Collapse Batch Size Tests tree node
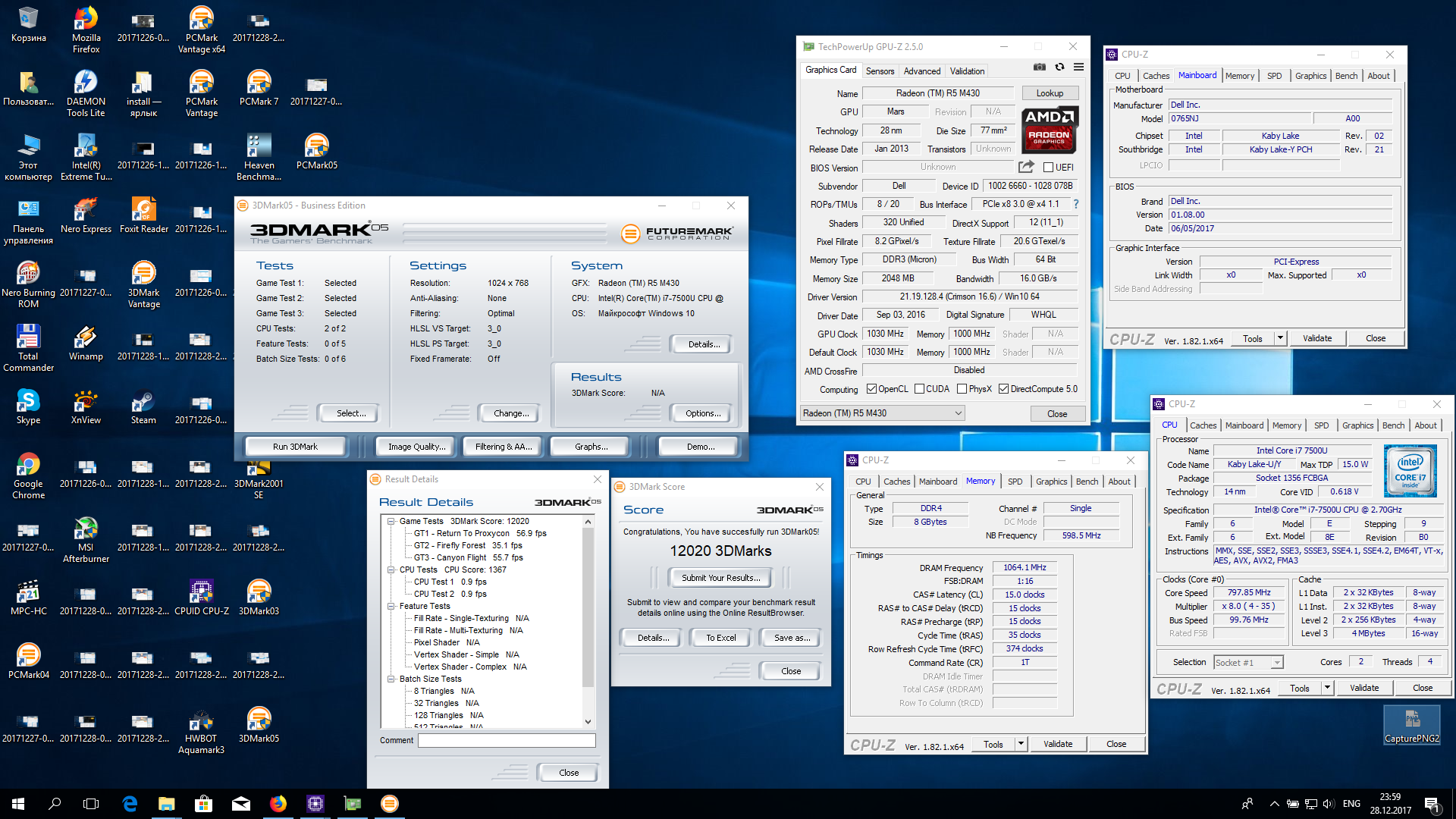The image size is (1456, 819). click(391, 679)
